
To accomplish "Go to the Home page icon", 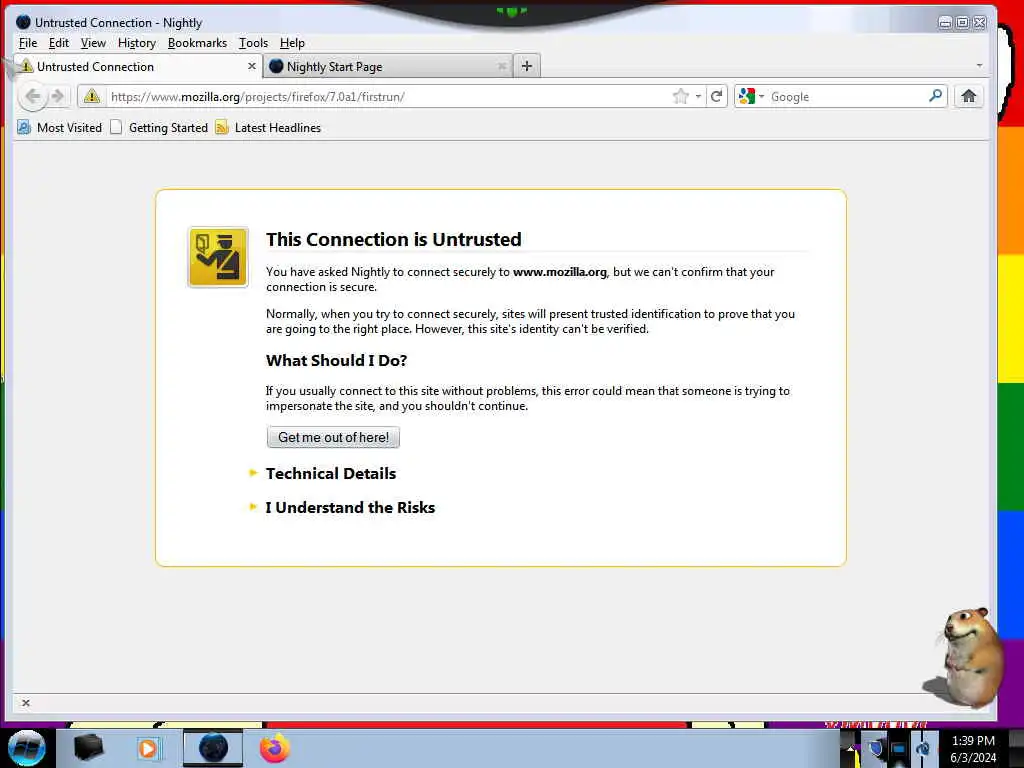I will click(968, 97).
